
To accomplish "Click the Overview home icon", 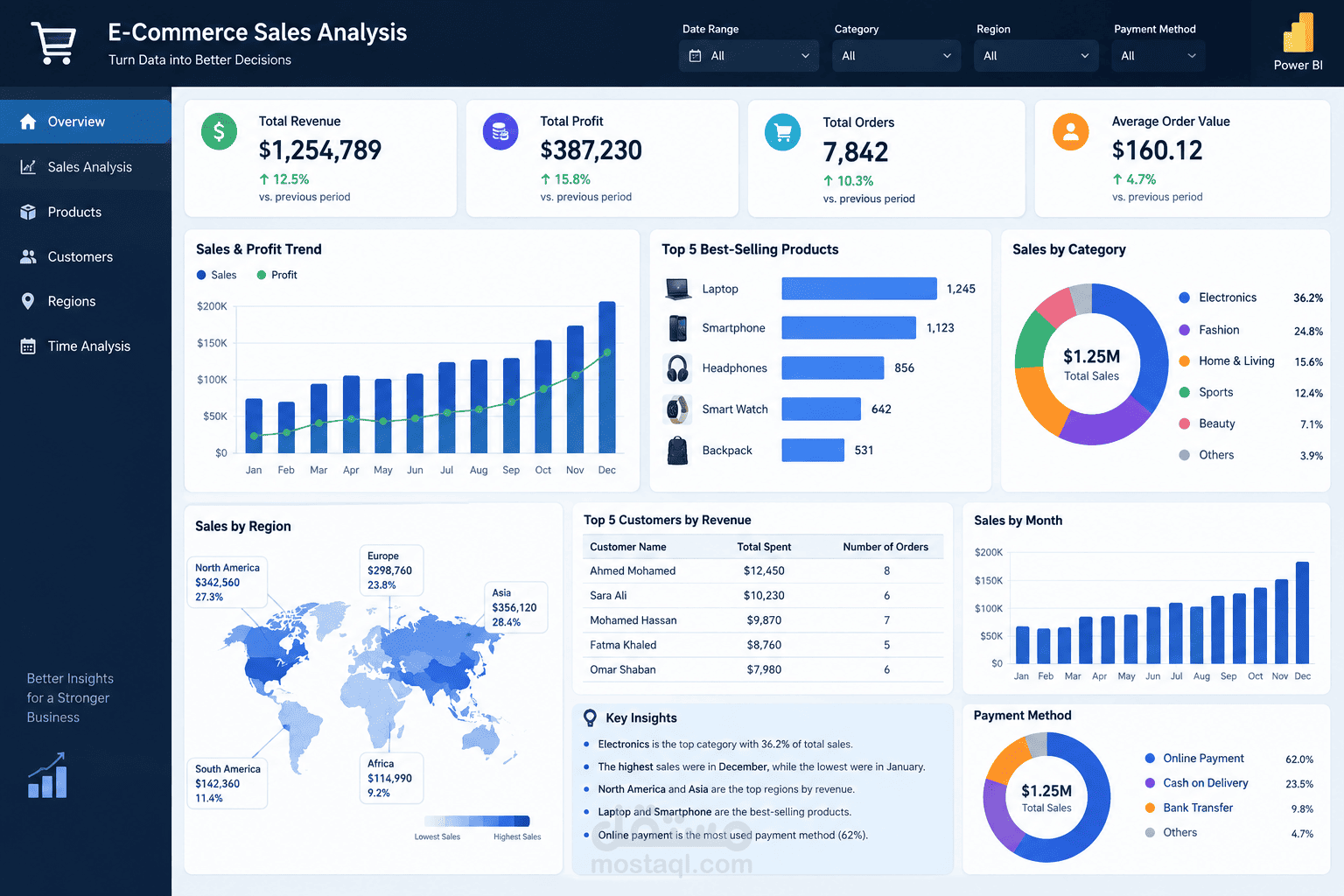I will point(28,122).
